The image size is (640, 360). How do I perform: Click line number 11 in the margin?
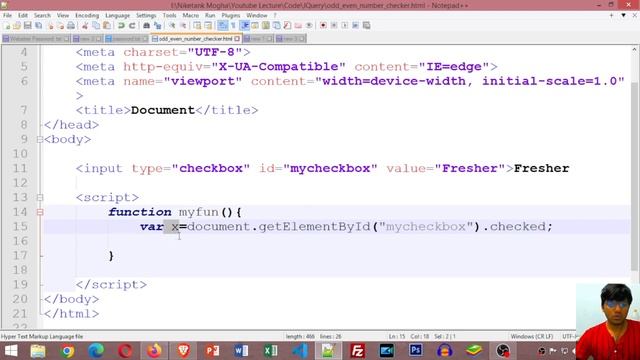[20, 169]
